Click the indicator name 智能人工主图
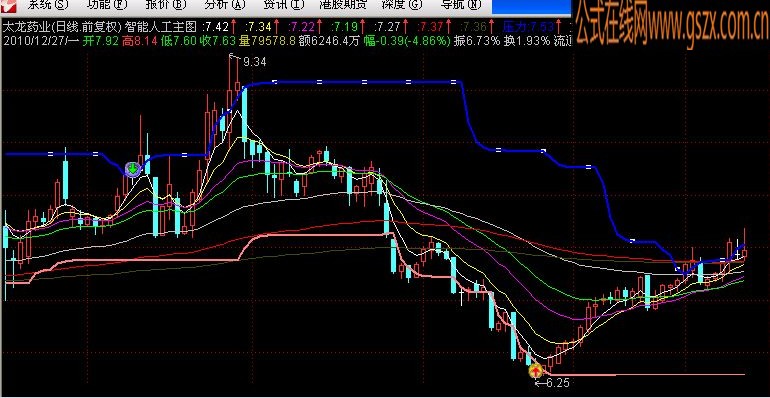 (x=162, y=26)
